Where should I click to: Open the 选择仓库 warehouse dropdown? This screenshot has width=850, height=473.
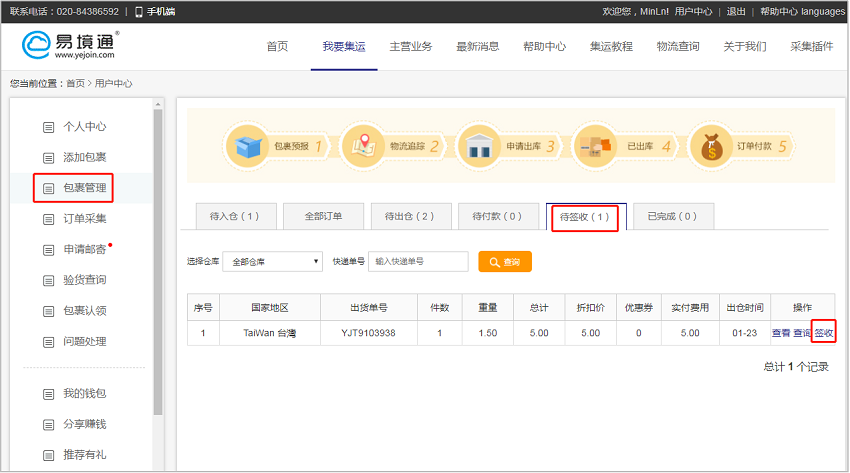pyautogui.click(x=272, y=262)
